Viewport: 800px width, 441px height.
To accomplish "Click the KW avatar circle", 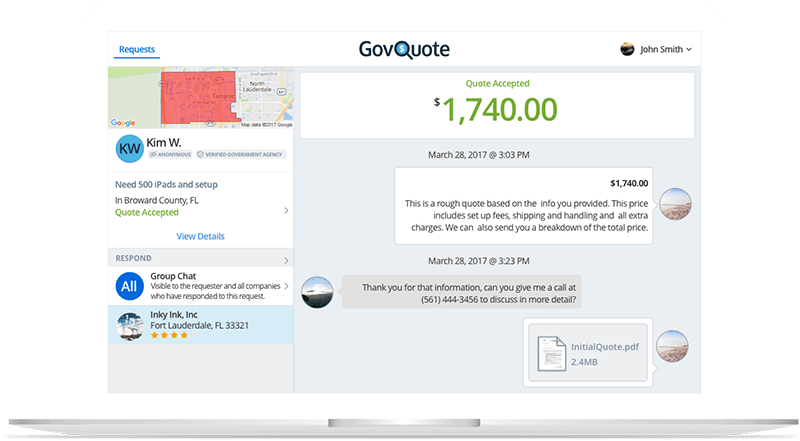I will (x=130, y=149).
